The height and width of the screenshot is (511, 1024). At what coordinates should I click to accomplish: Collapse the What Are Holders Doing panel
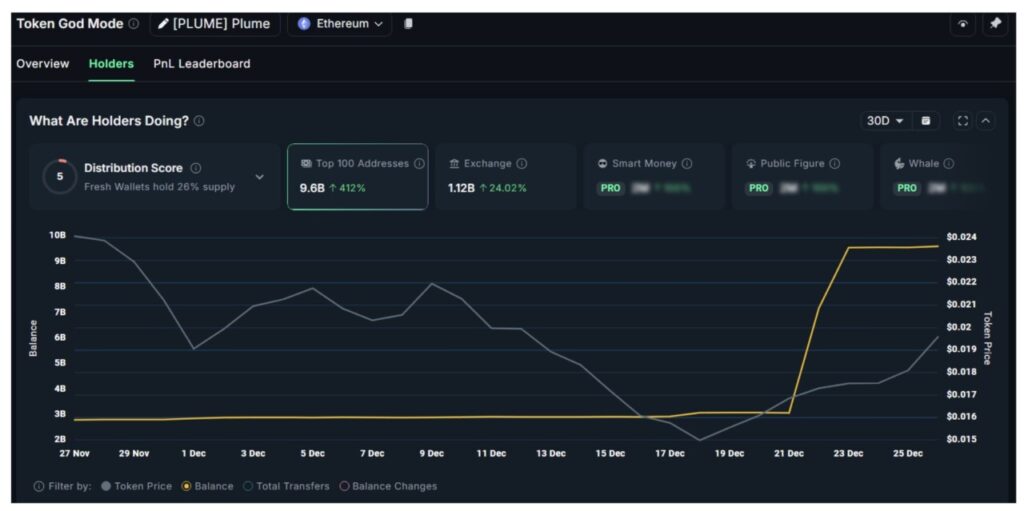pyautogui.click(x=986, y=121)
